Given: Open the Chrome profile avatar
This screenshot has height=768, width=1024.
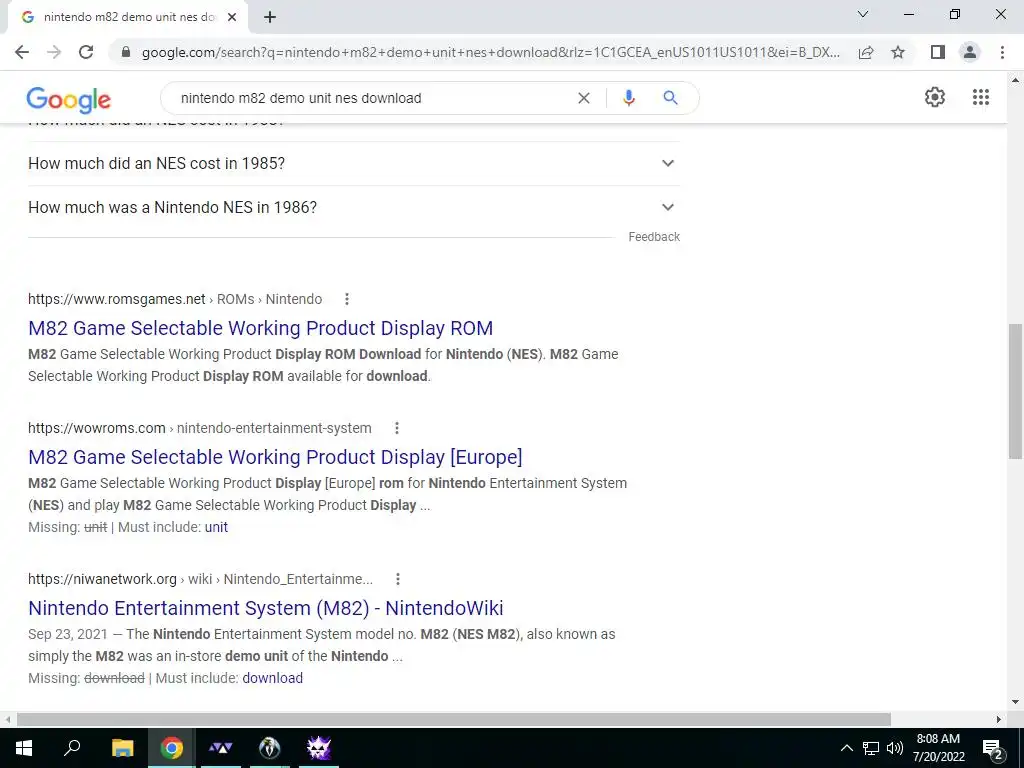Looking at the screenshot, I should 970,52.
